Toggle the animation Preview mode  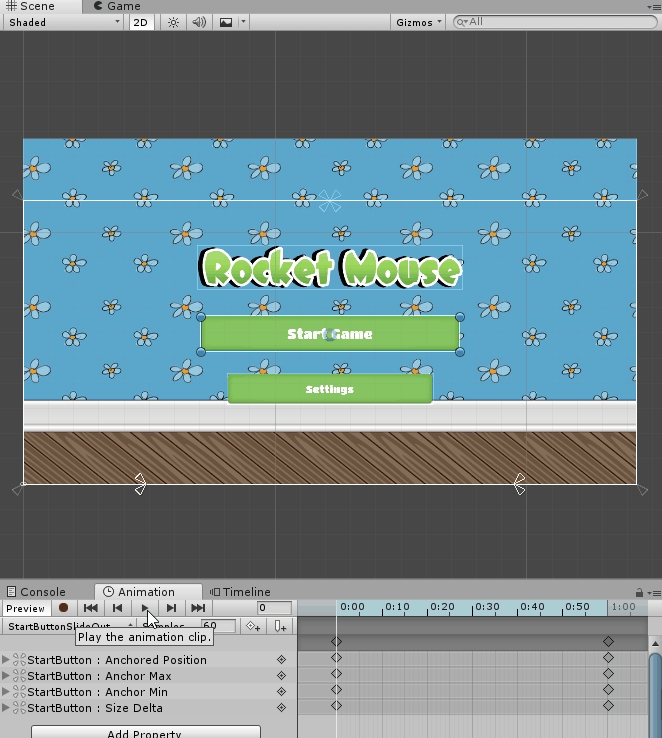pos(25,608)
